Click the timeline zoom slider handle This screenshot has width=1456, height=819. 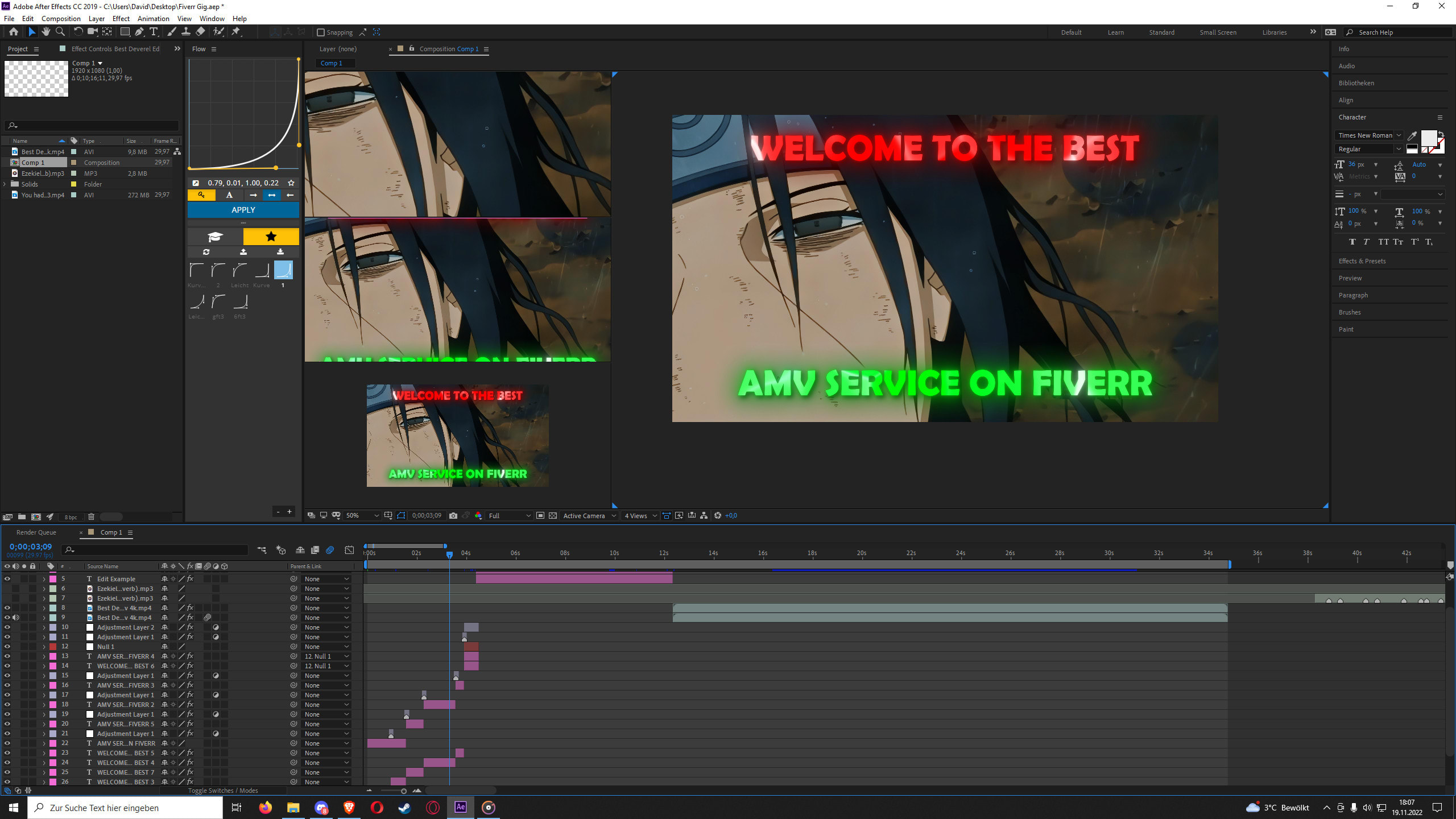(x=403, y=791)
